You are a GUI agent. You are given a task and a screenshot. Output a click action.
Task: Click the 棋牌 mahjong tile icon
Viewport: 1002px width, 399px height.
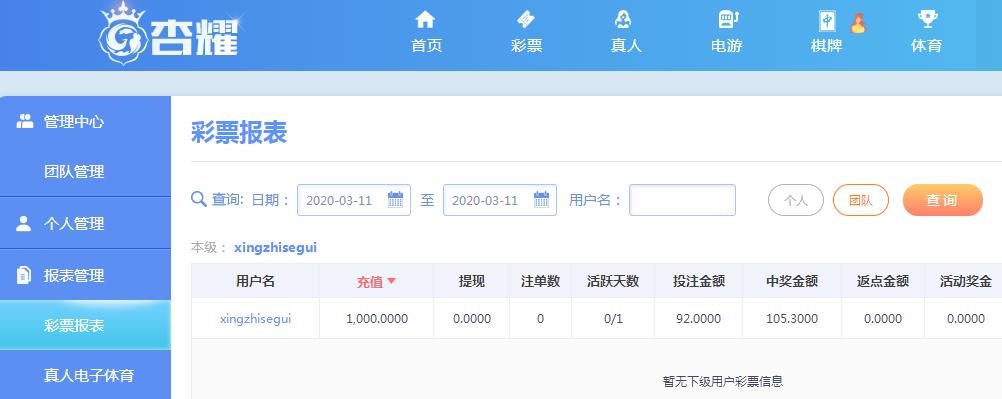(828, 21)
